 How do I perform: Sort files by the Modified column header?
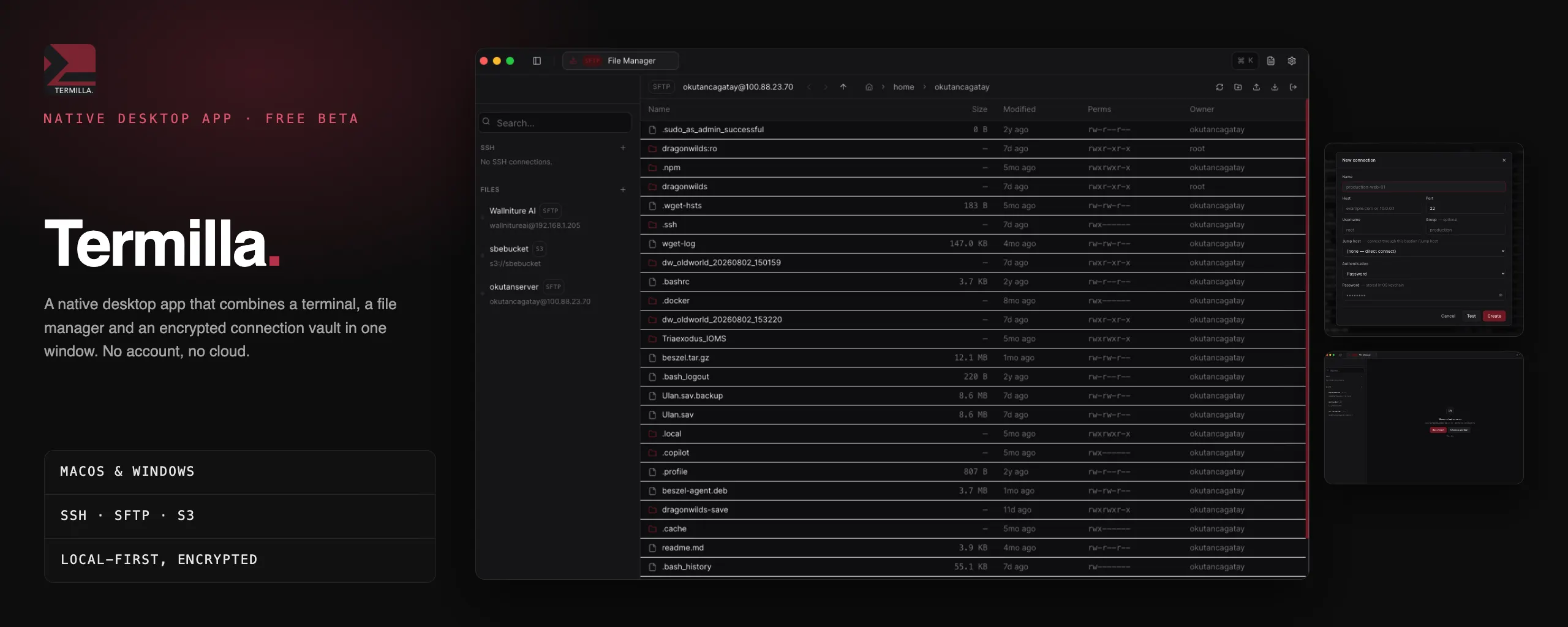pyautogui.click(x=1019, y=109)
